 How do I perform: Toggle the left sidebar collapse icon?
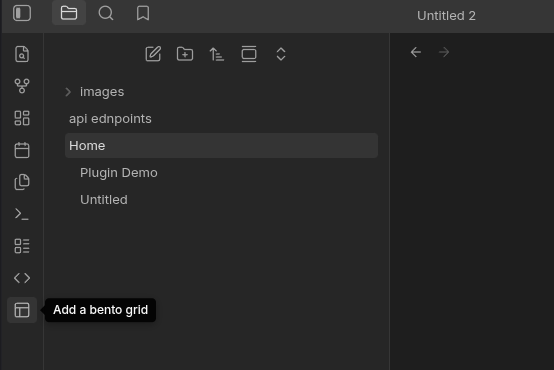[22, 13]
